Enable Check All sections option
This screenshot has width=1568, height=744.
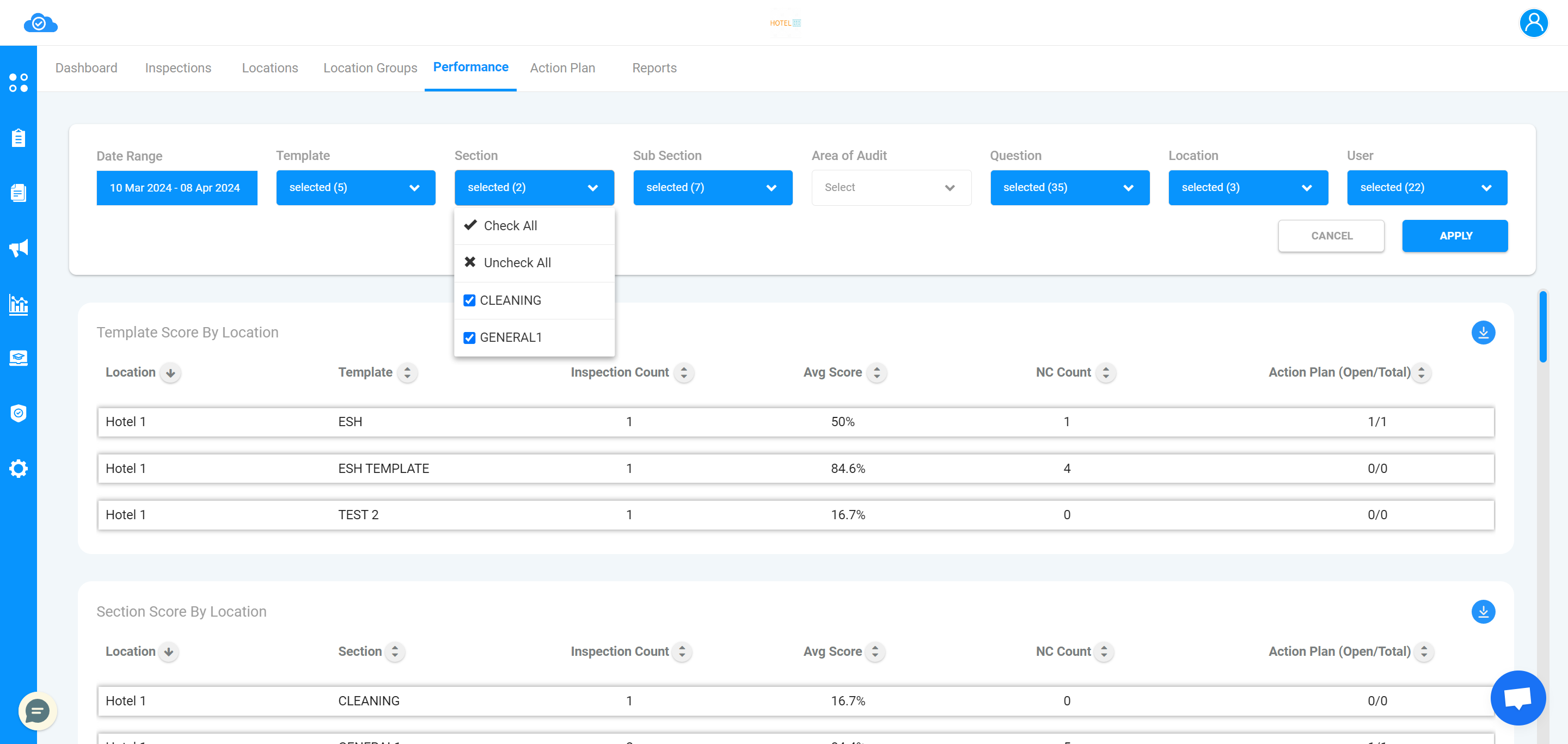510,225
